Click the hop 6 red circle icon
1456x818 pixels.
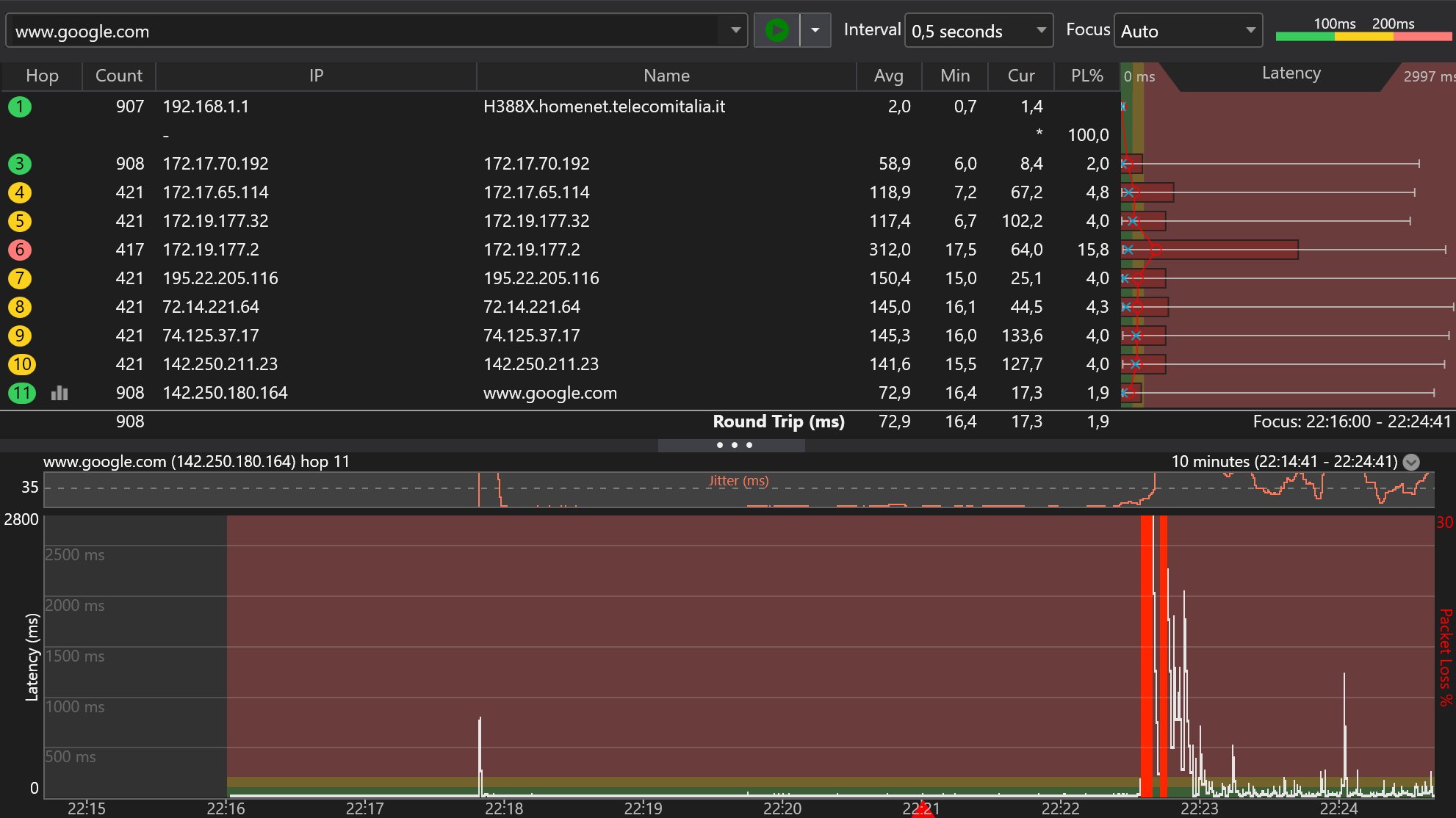pyautogui.click(x=20, y=250)
